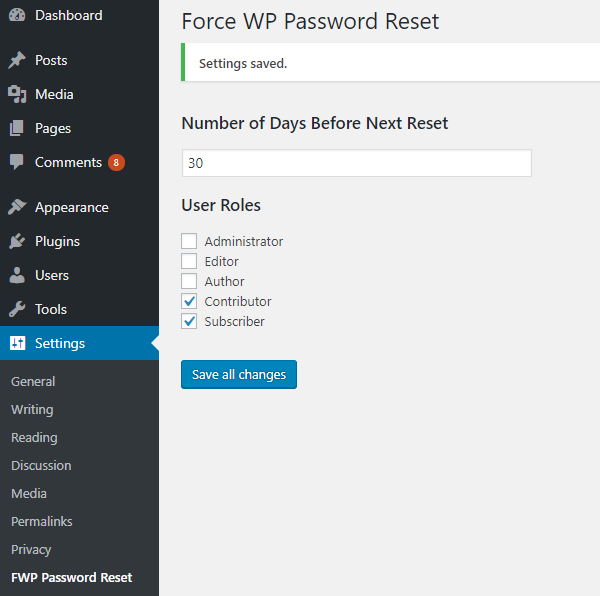This screenshot has width=600, height=596.
Task: Click the Number of Days Before Next Reset heading
Action: coord(315,123)
